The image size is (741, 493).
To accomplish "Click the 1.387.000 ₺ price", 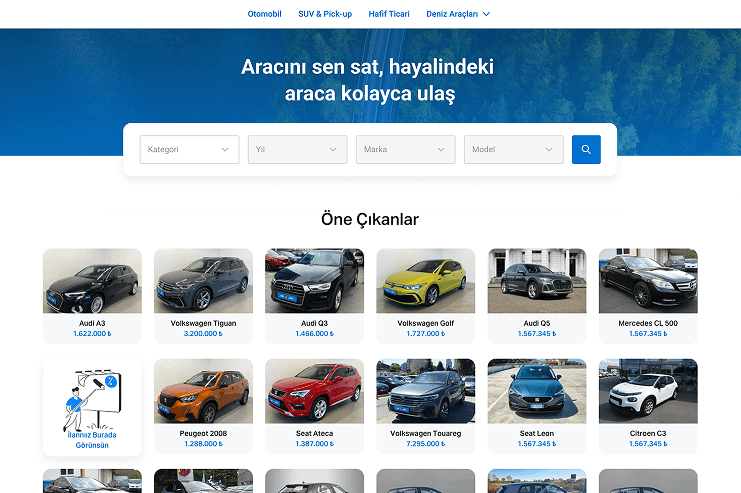I will tap(315, 444).
